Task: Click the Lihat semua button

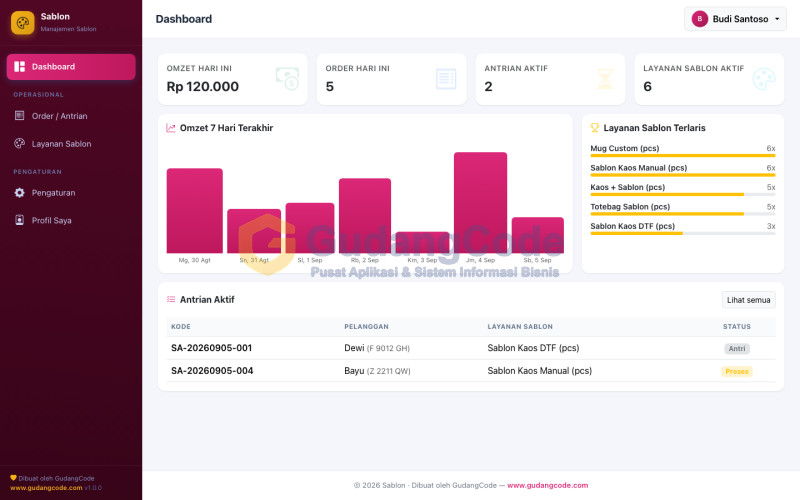Action: pyautogui.click(x=748, y=300)
